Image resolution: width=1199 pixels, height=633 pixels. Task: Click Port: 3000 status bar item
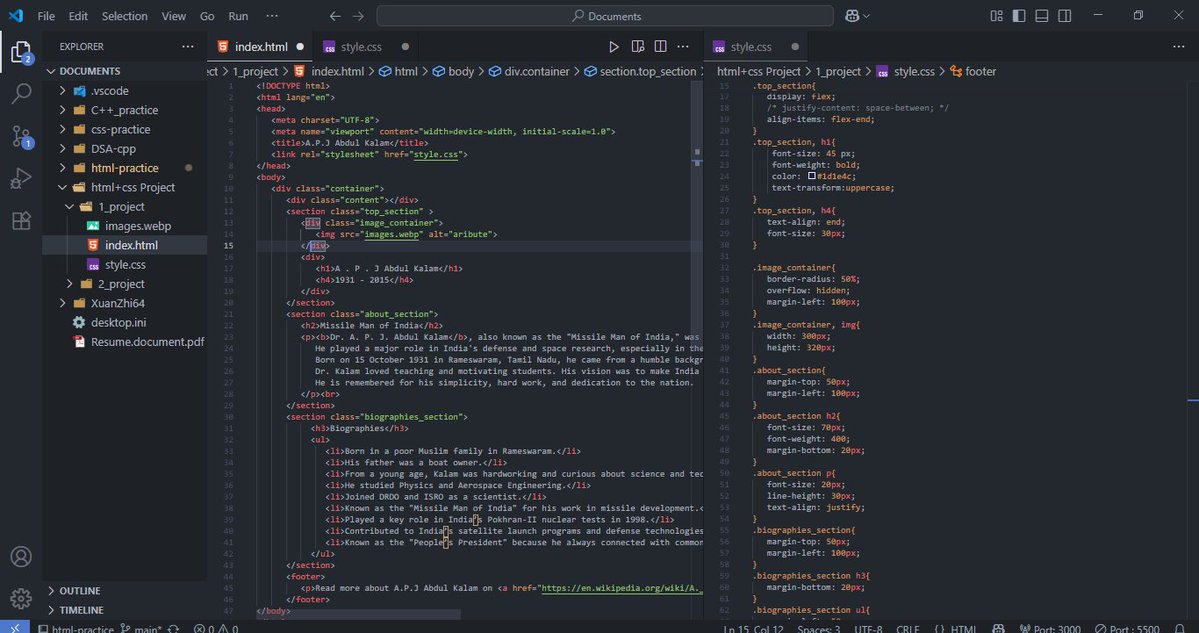tap(1051, 628)
